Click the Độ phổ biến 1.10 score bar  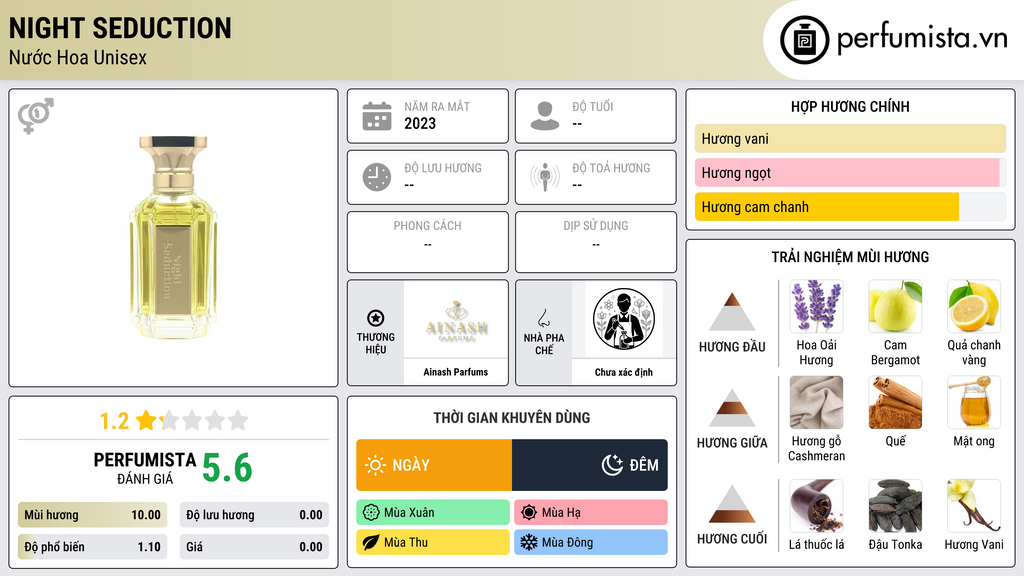click(92, 547)
